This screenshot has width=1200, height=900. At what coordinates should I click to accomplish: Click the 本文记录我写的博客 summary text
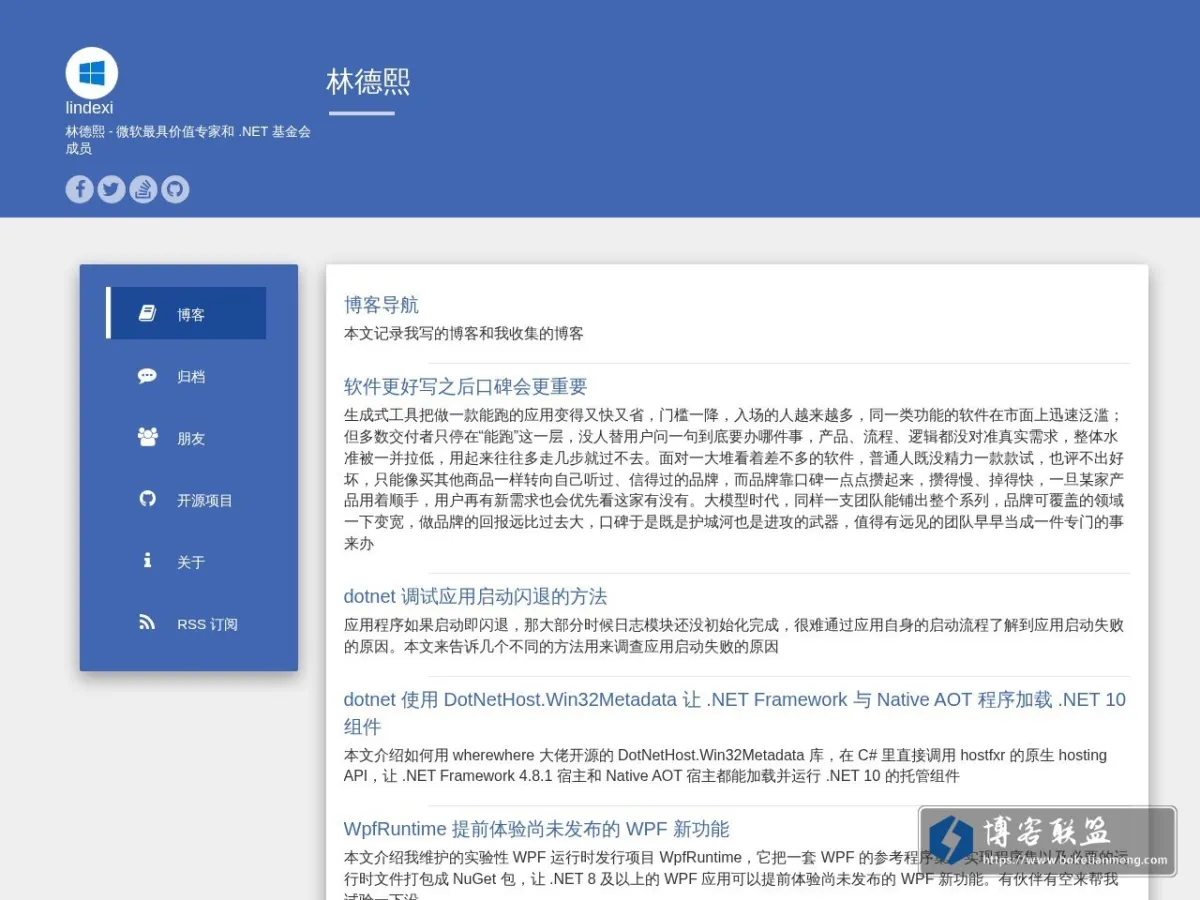coord(464,333)
